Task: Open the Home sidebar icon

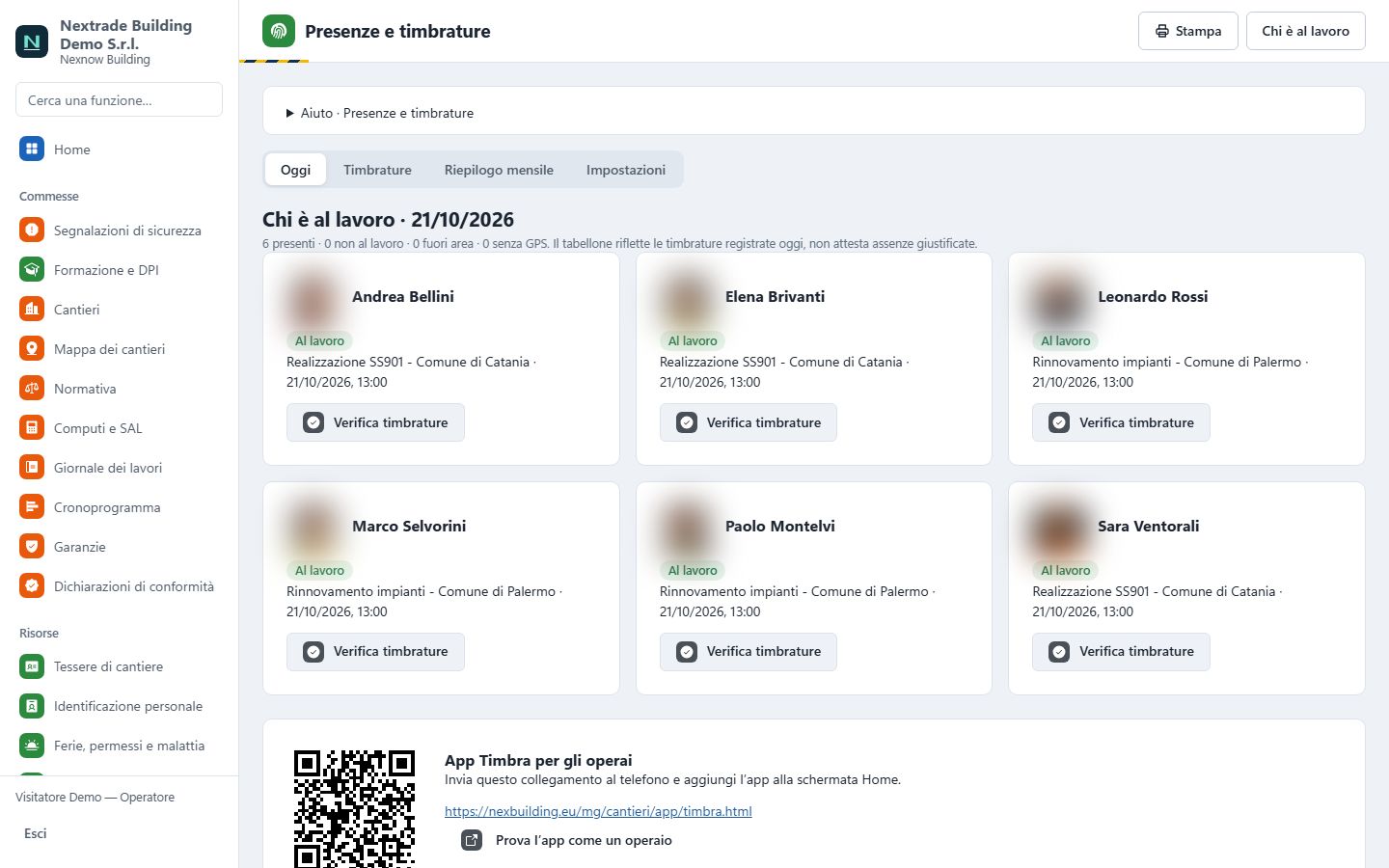Action: click(x=32, y=149)
